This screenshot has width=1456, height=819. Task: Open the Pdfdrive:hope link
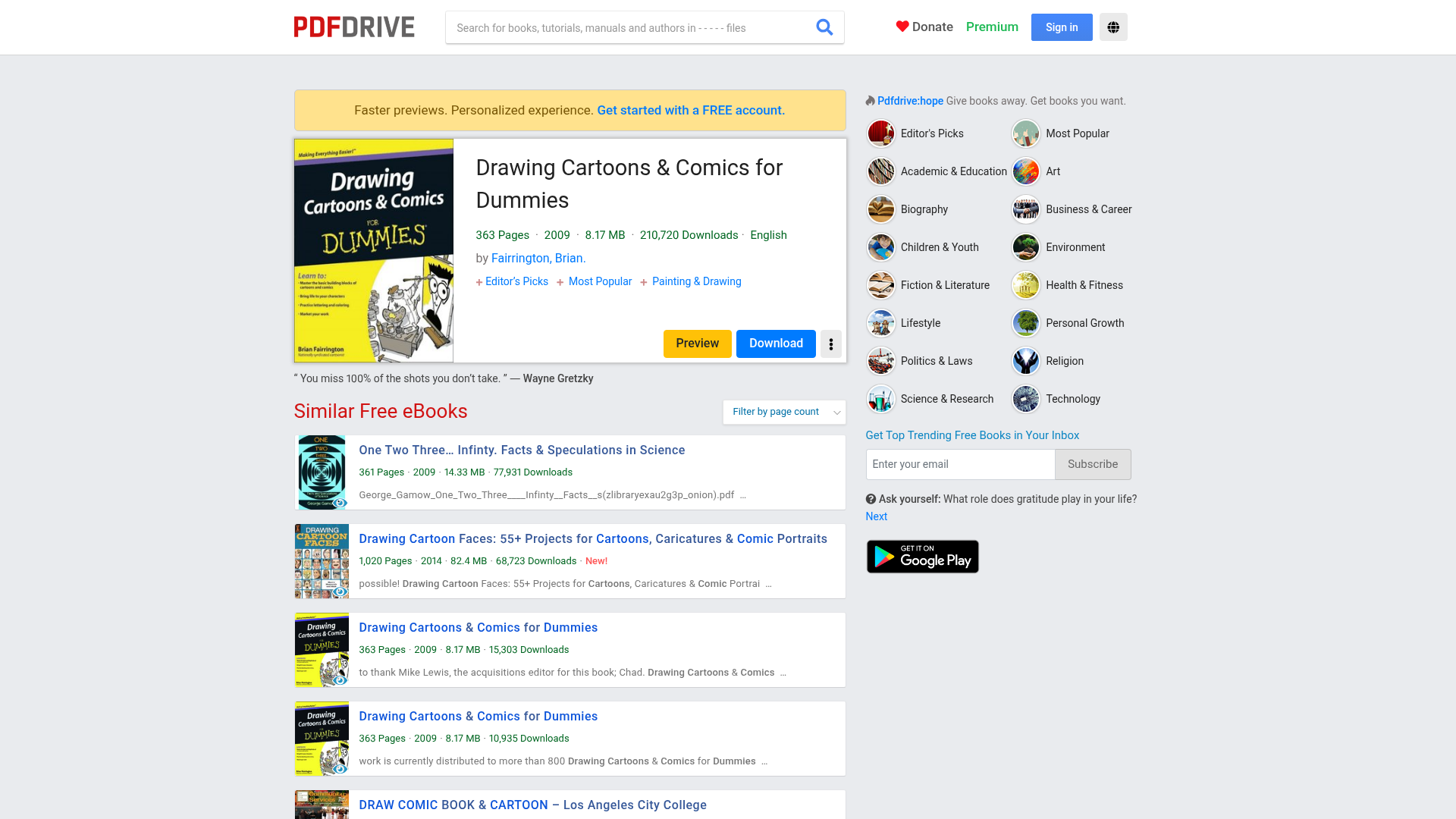pos(910,101)
